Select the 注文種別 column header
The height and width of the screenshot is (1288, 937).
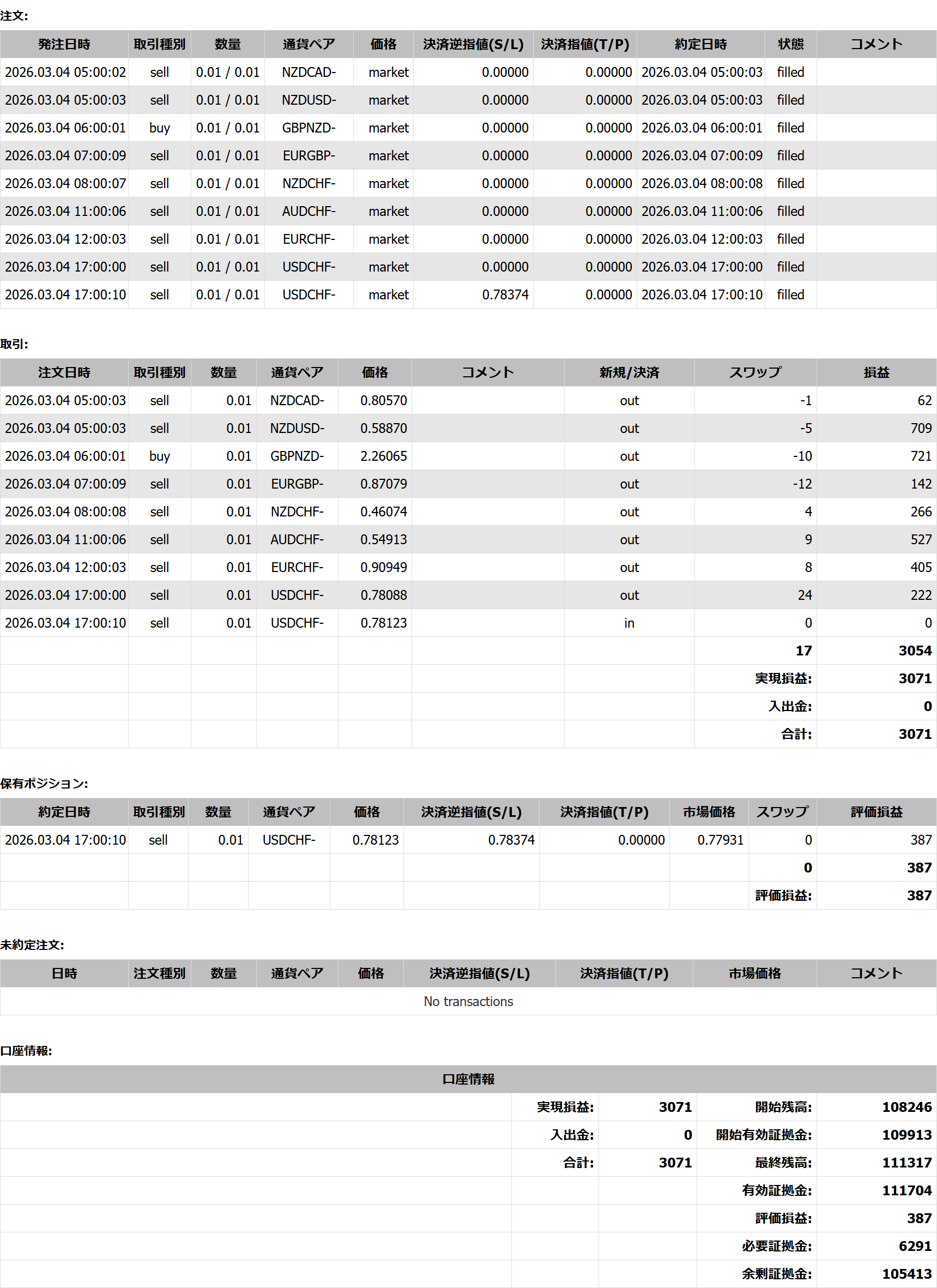point(159,973)
